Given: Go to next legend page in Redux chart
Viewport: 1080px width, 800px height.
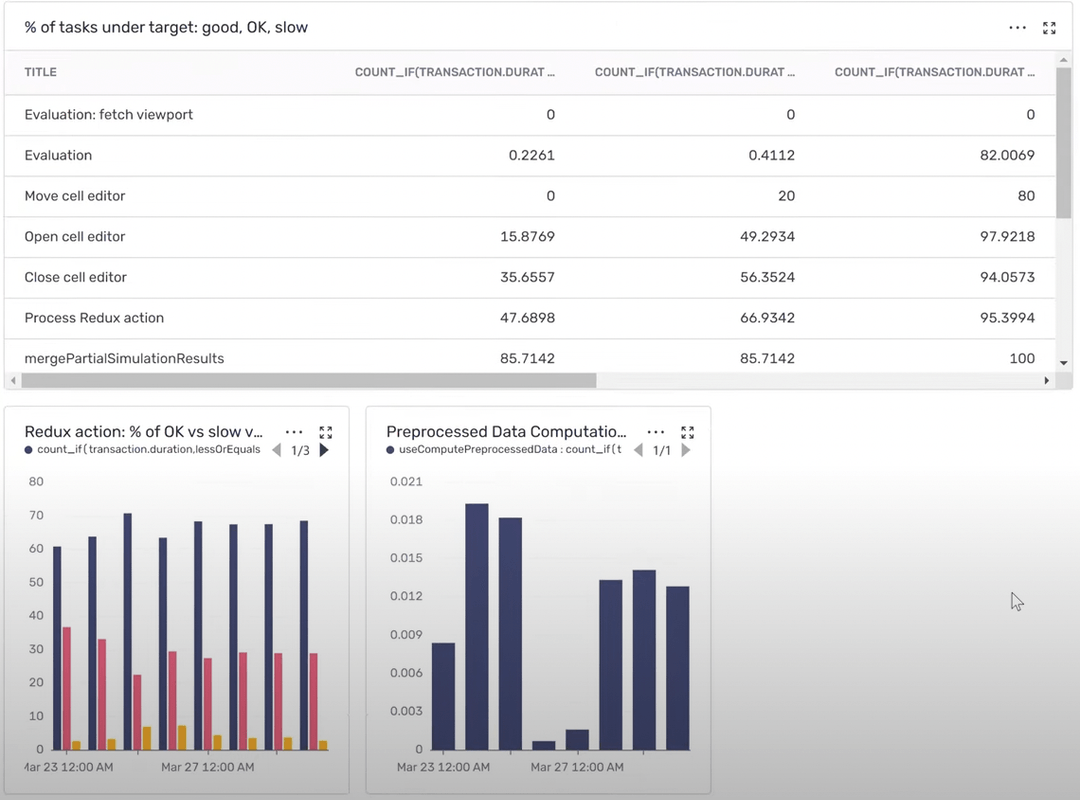Looking at the screenshot, I should coord(324,451).
